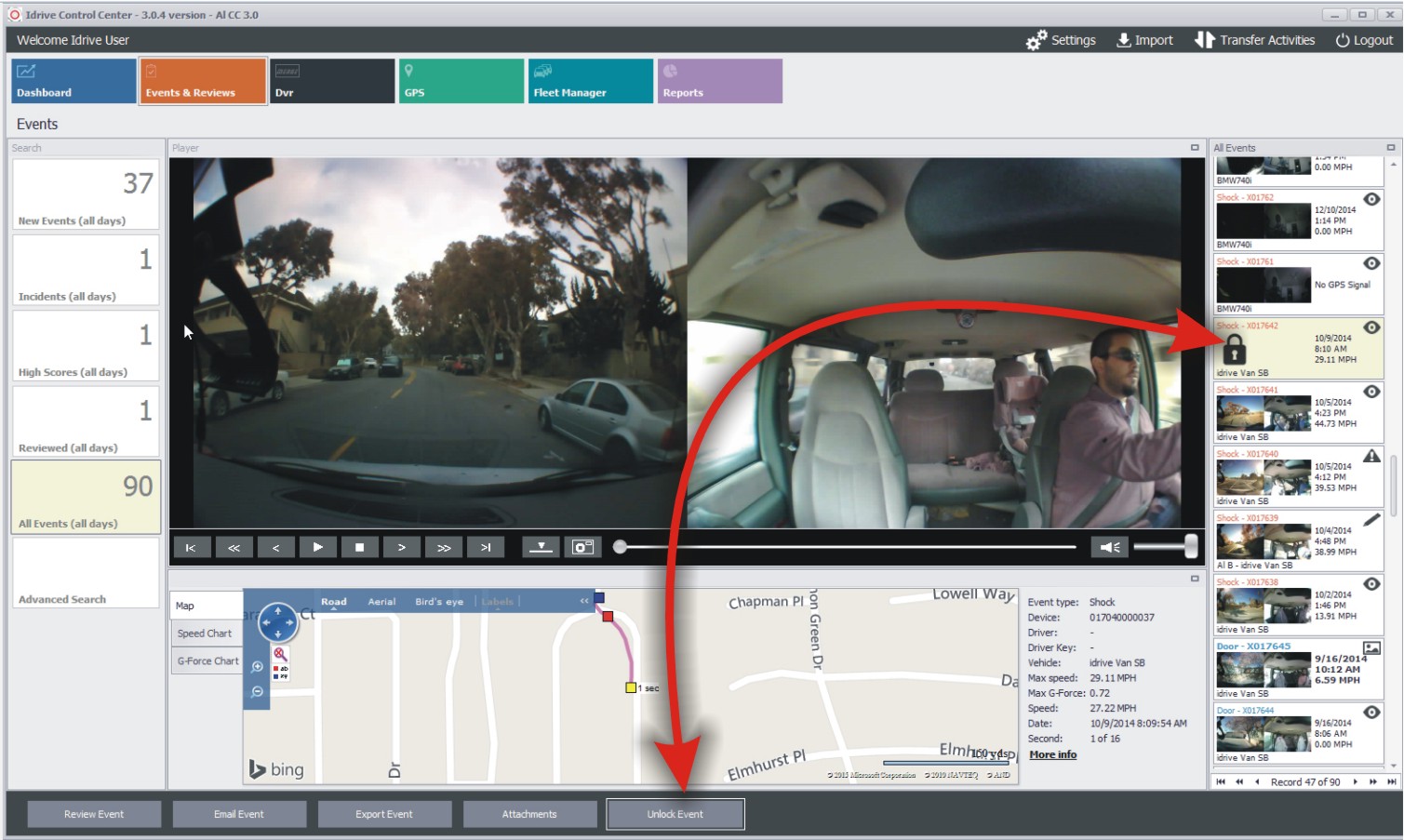Screen dimensions: 1404x840
Task: Toggle eye icon on Shock X01761 event
Action: (x=1371, y=263)
